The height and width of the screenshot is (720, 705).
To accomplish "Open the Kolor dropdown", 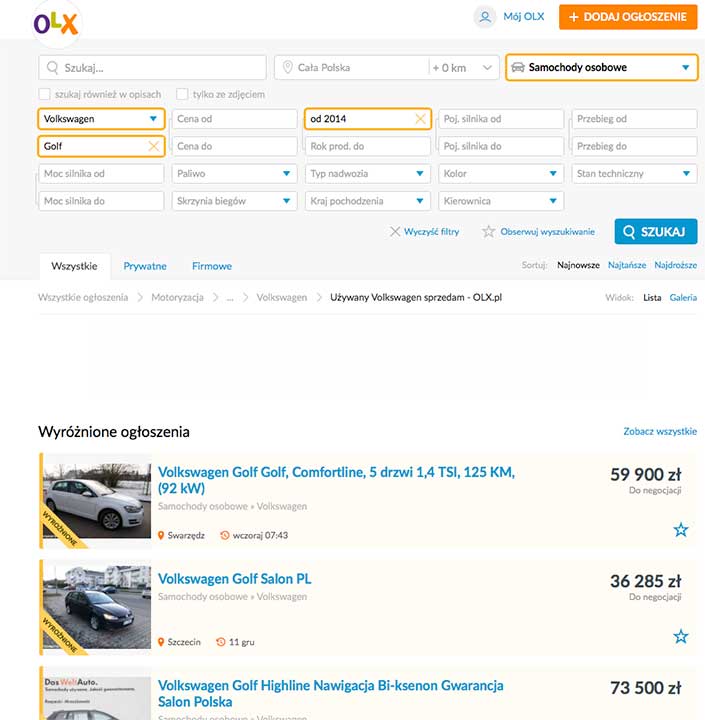I will 501,174.
